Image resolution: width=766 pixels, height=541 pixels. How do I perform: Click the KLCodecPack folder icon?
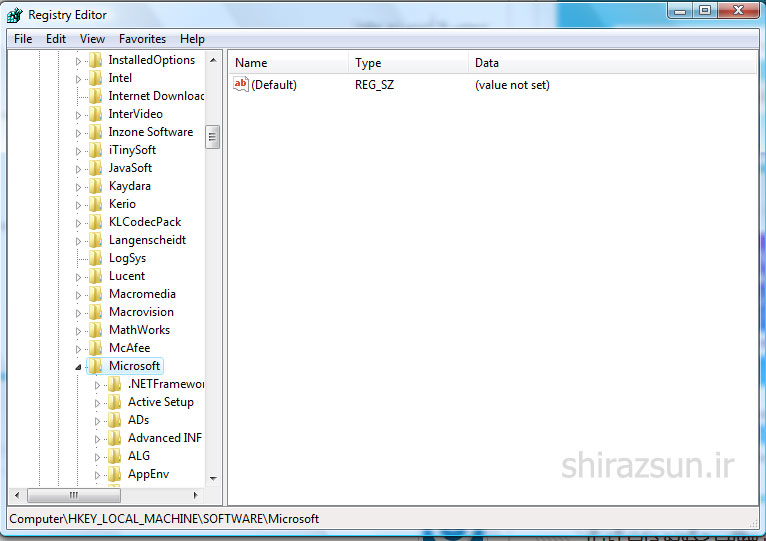pos(96,222)
